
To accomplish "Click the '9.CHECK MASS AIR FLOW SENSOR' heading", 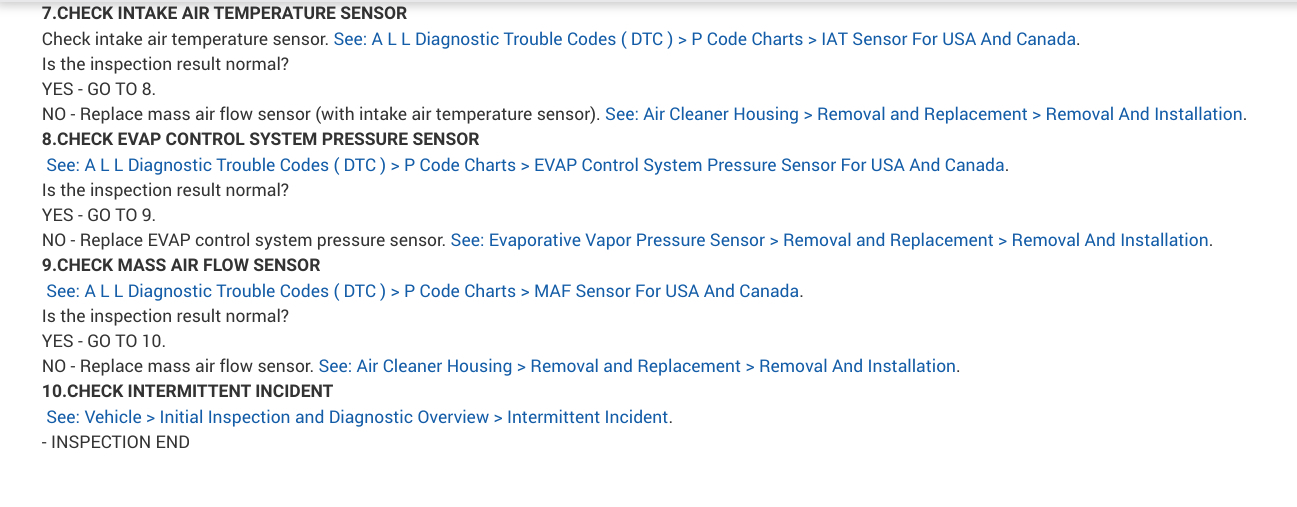I will (x=181, y=265).
